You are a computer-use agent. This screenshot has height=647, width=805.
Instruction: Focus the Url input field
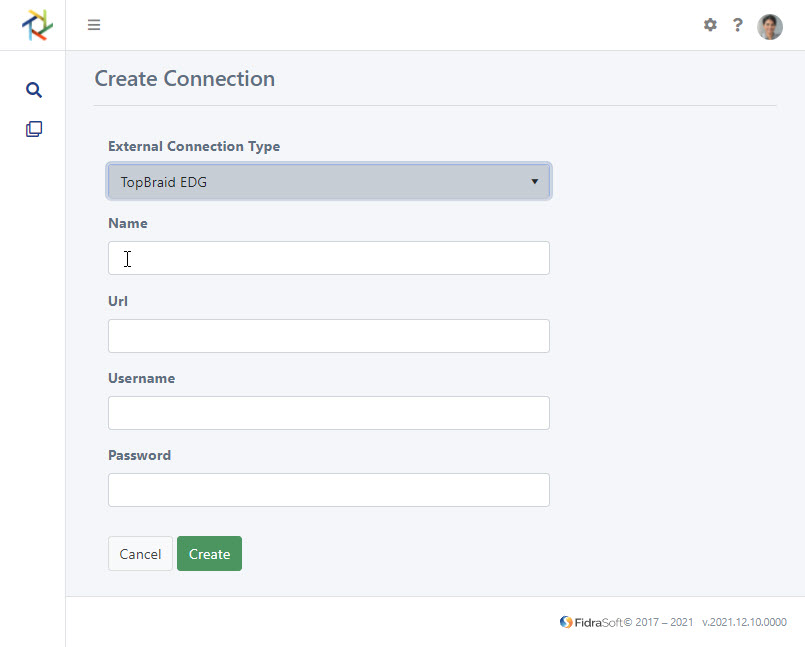tap(328, 335)
